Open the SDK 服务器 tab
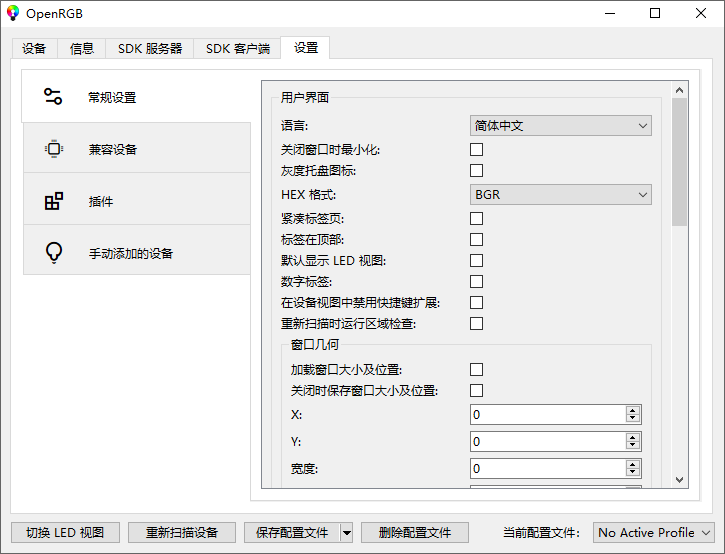 pos(150,49)
